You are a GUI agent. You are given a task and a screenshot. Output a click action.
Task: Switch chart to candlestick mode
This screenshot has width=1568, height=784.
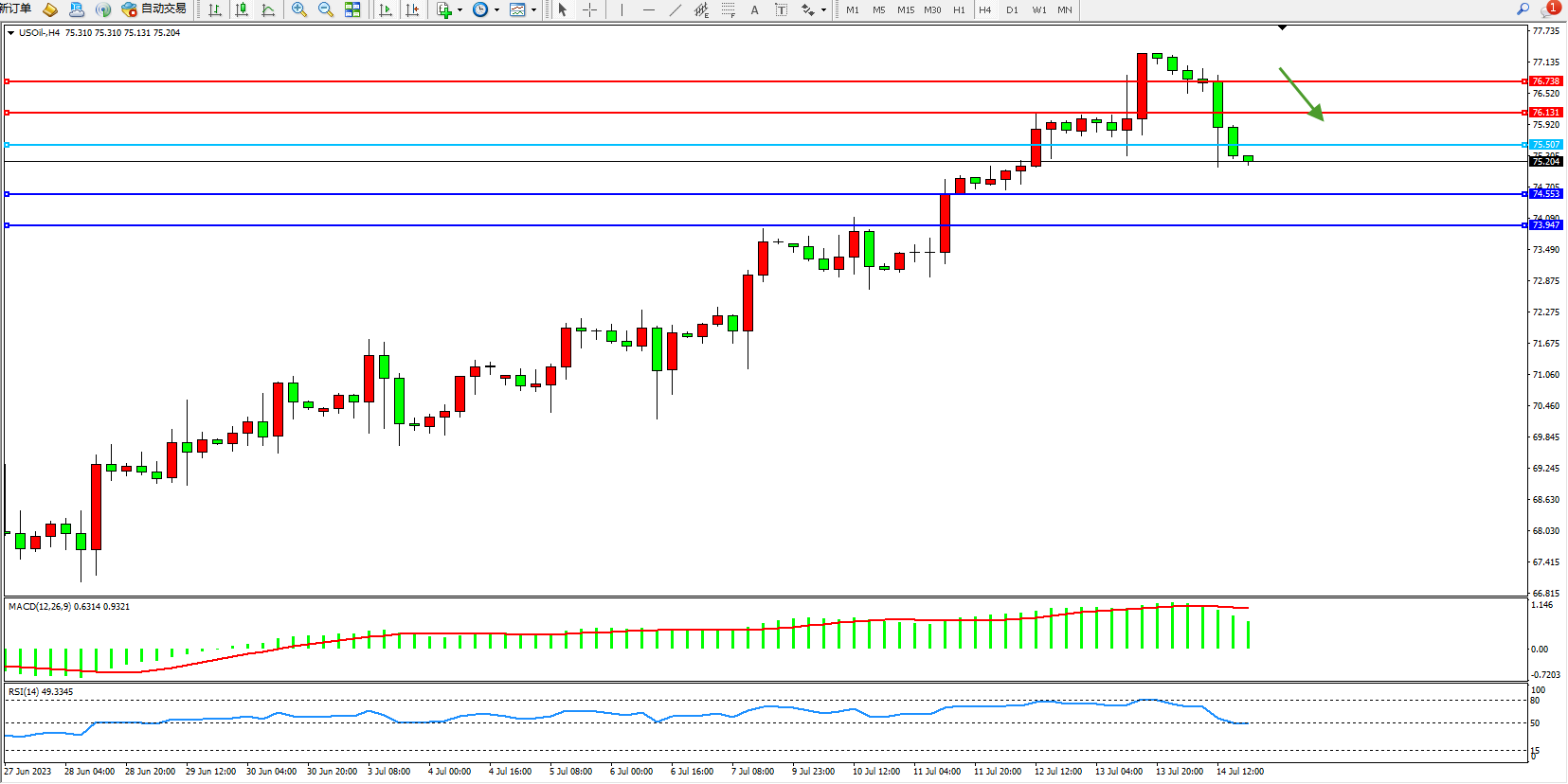click(242, 9)
